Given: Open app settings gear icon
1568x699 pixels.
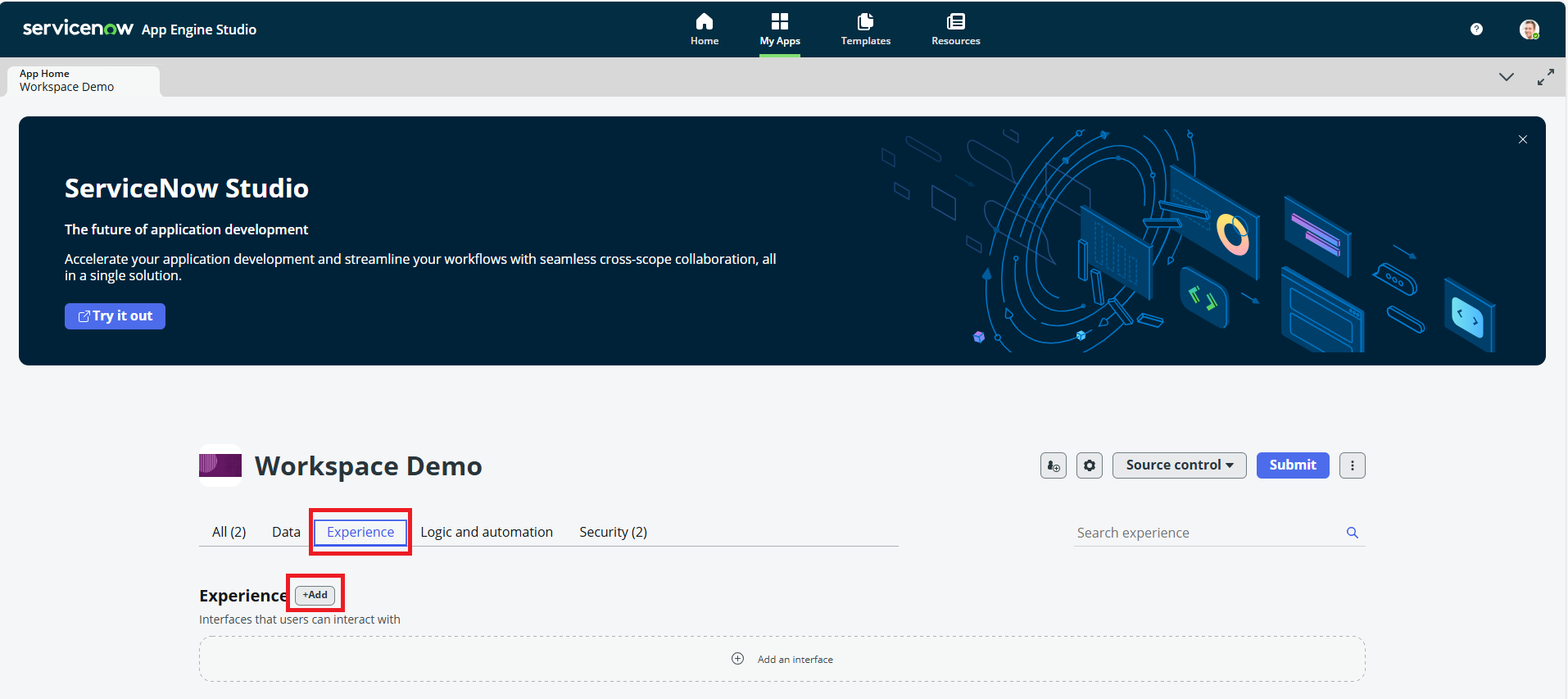Looking at the screenshot, I should tap(1089, 465).
